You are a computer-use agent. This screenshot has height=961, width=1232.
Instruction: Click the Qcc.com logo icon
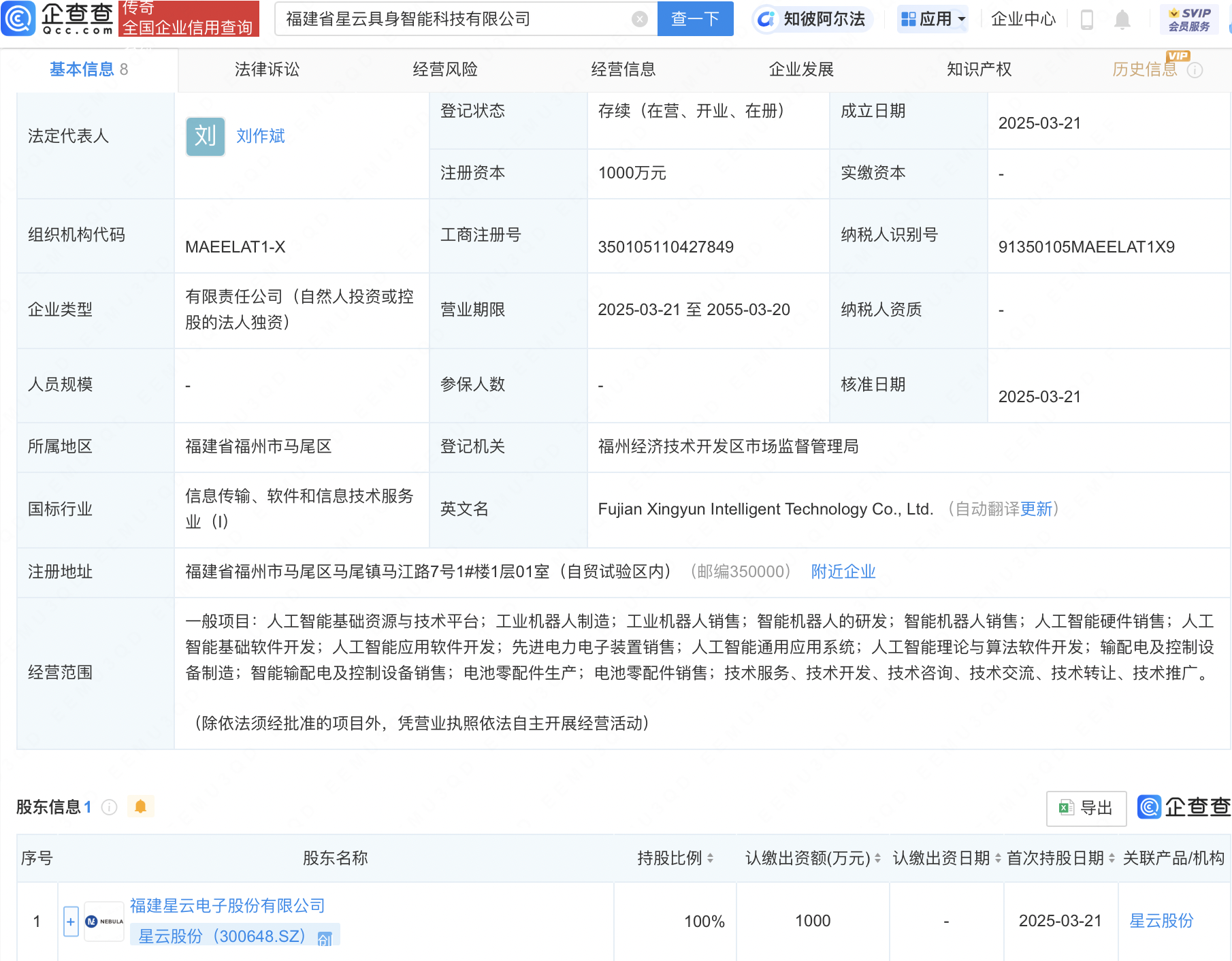click(x=18, y=18)
